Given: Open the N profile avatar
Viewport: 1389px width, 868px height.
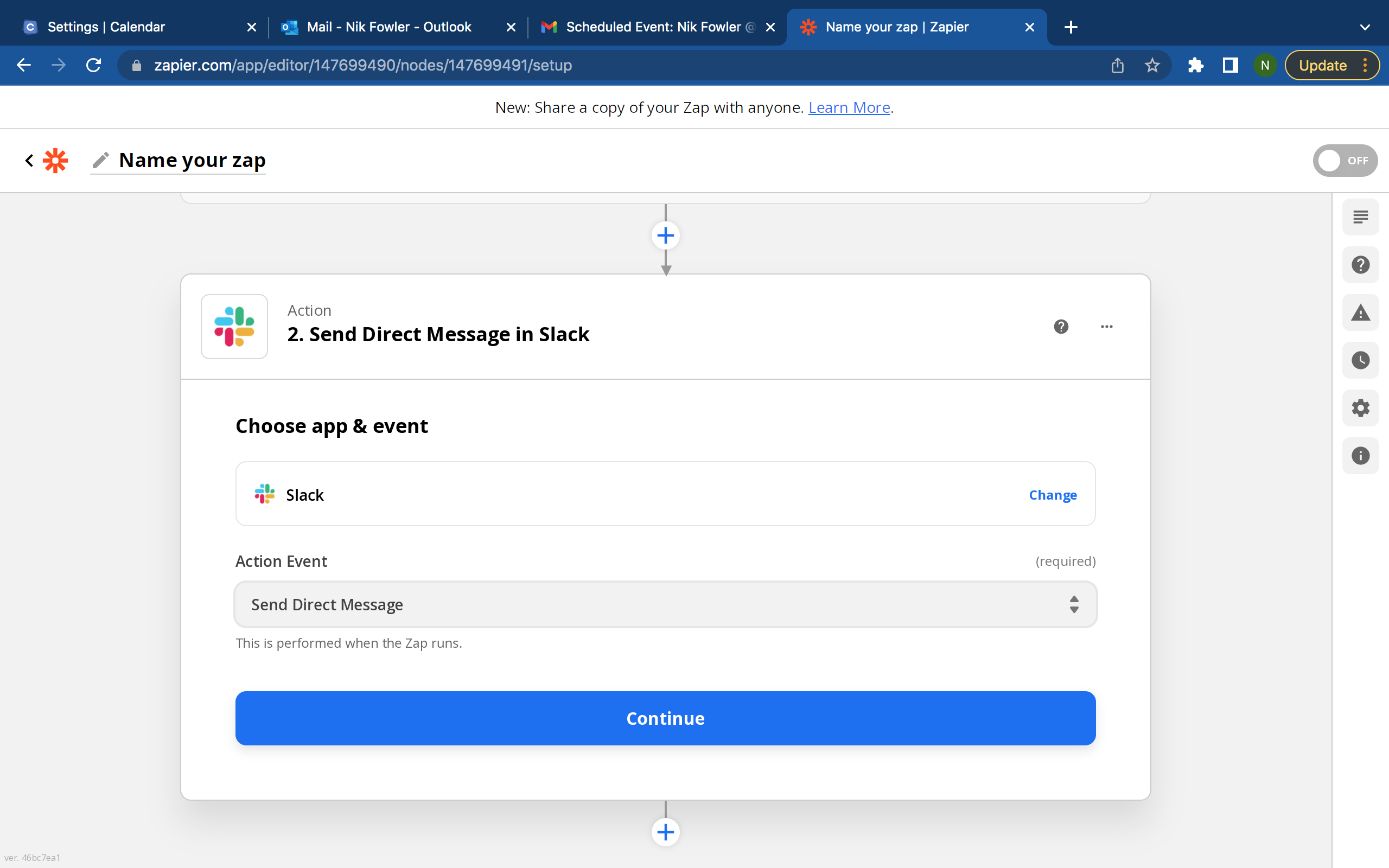Looking at the screenshot, I should tap(1264, 65).
